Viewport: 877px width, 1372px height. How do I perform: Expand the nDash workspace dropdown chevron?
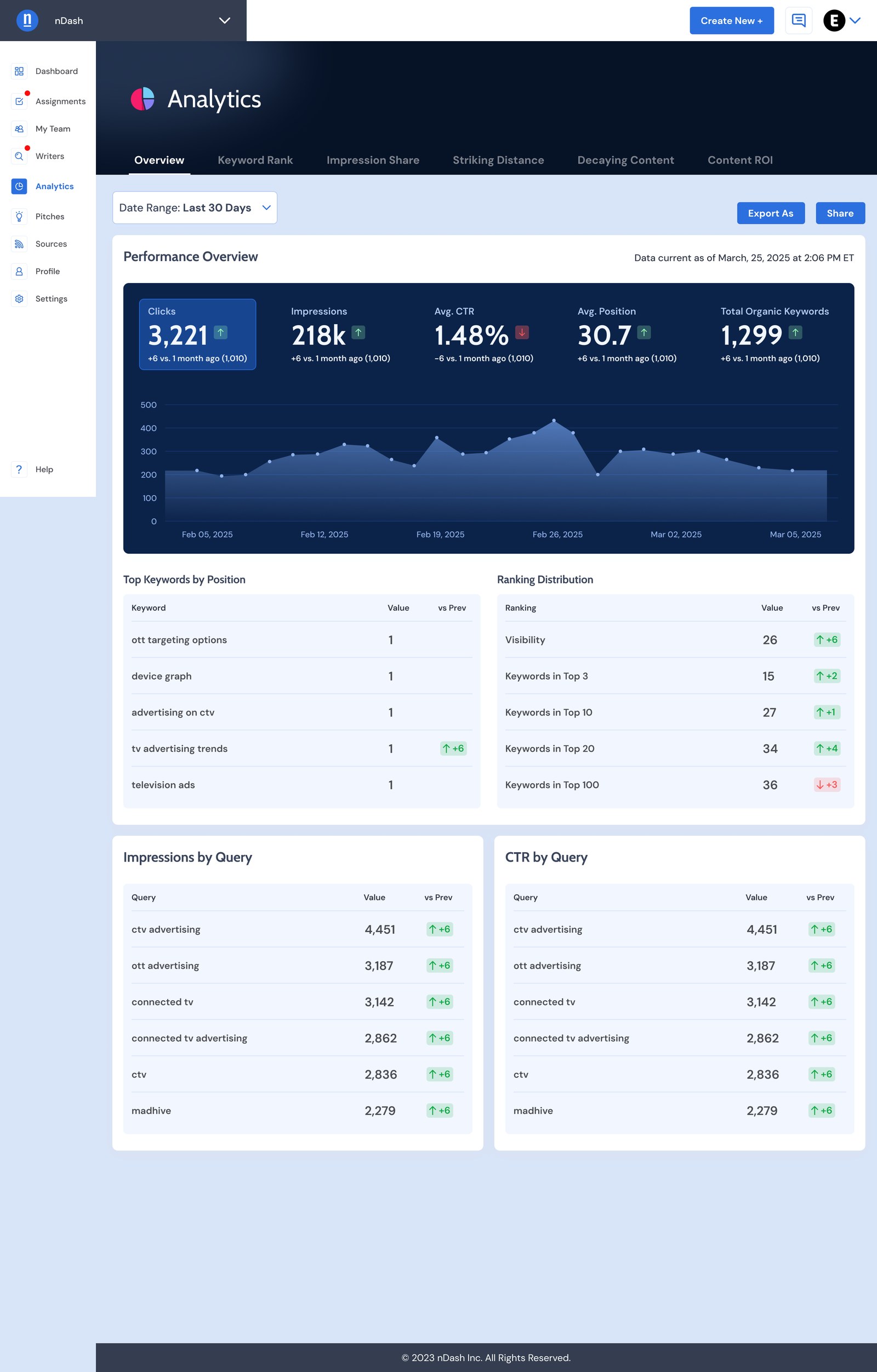point(224,20)
